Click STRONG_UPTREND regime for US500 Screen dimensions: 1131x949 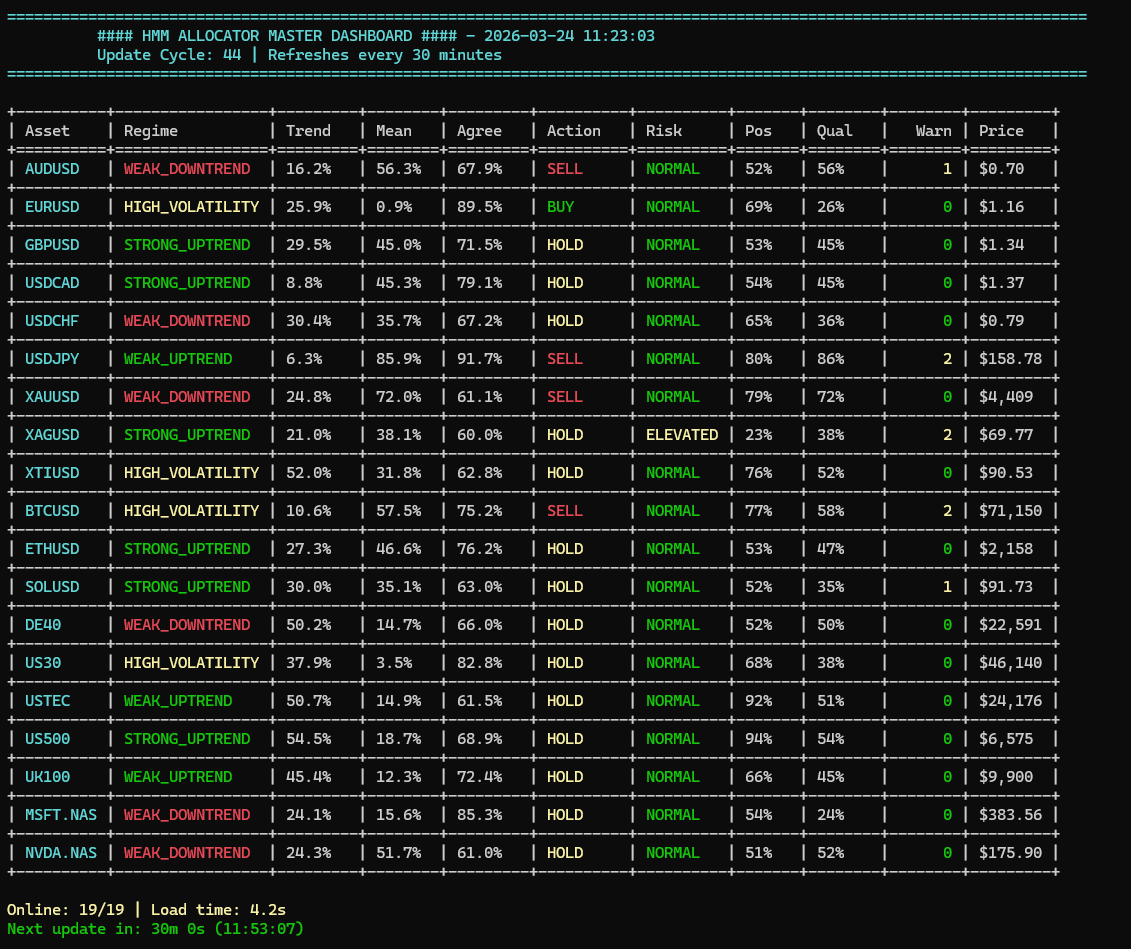point(187,738)
